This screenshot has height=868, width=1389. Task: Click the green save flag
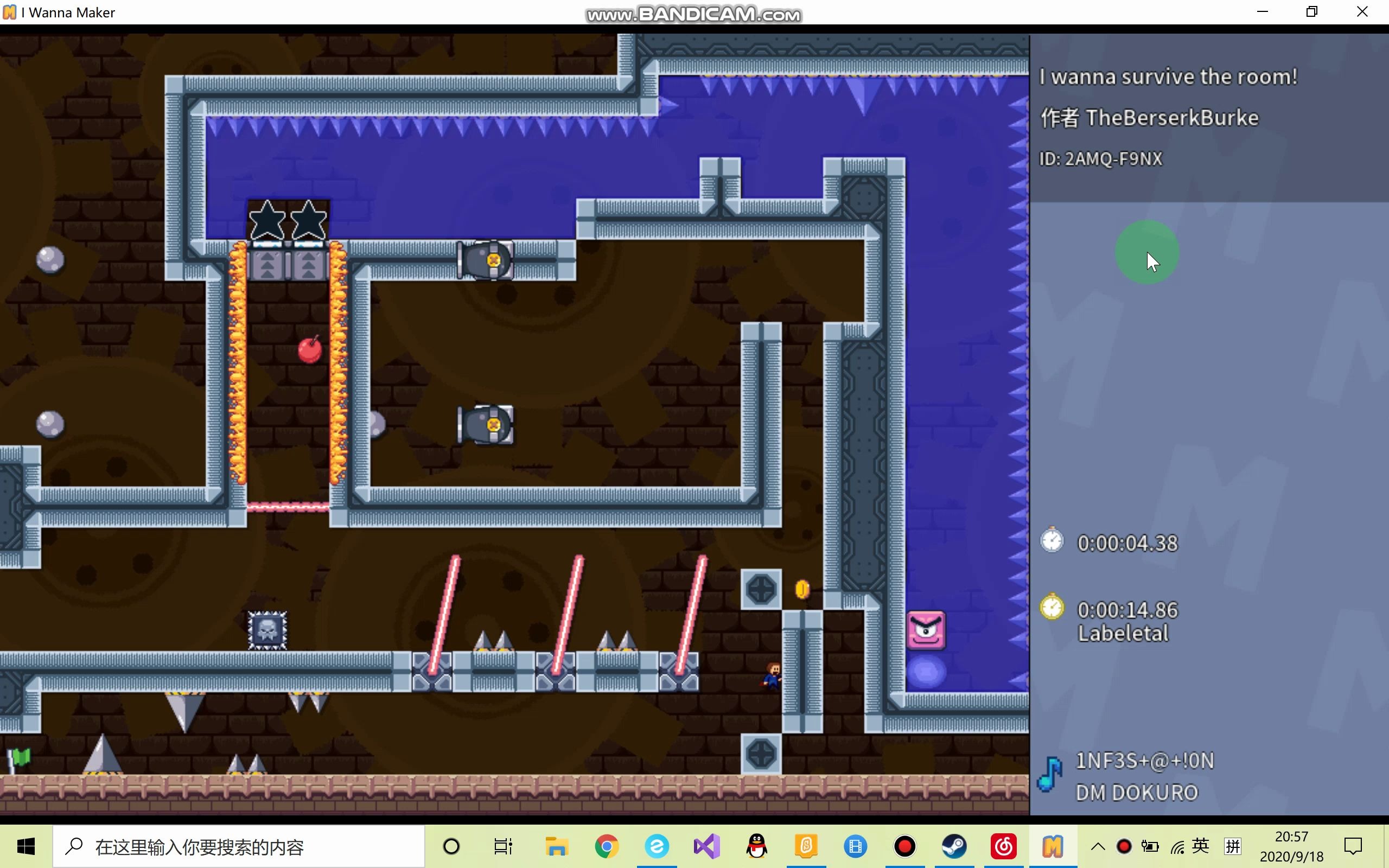(19, 760)
